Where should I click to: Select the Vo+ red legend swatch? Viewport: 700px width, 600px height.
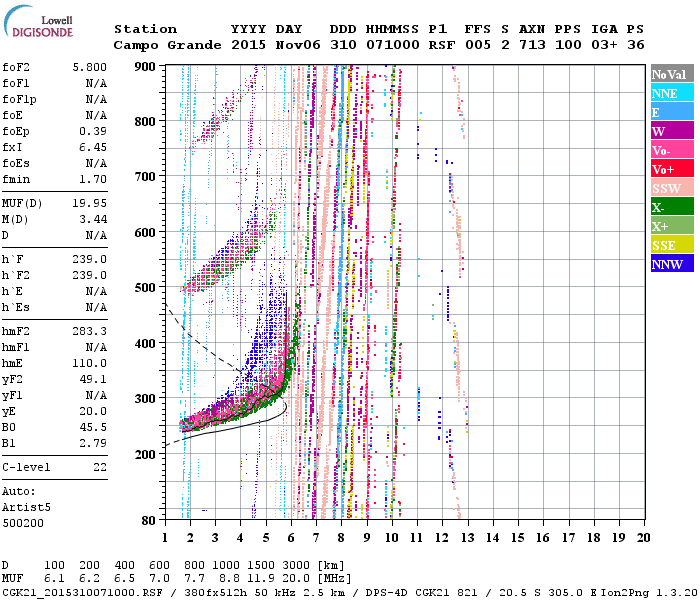[672, 169]
